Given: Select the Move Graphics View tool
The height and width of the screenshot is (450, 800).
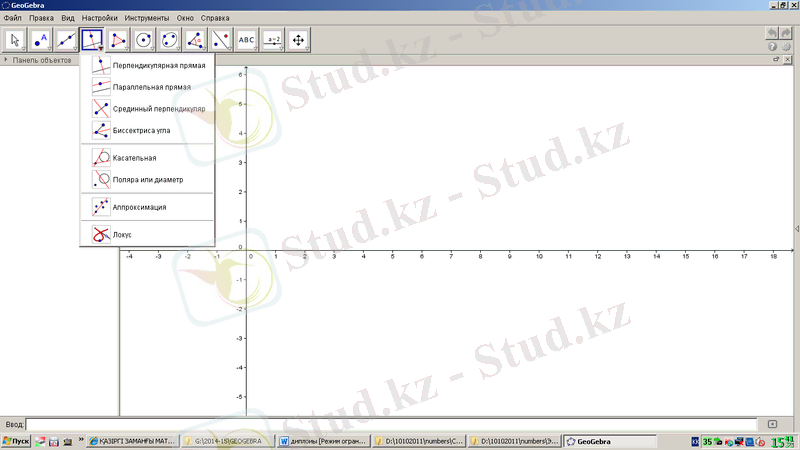Looking at the screenshot, I should (298, 40).
